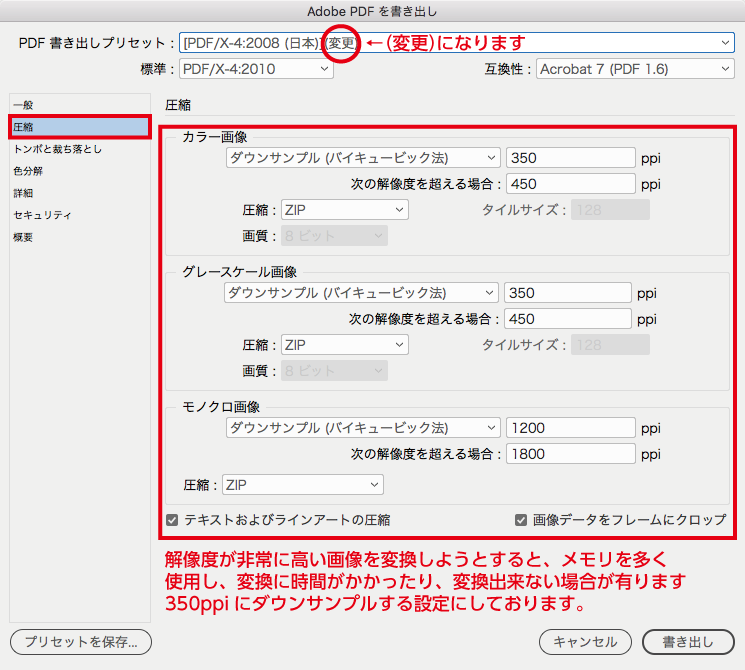Open the PDF書き出しプリセット dropdown
This screenshot has height=670, width=745.
(457, 43)
